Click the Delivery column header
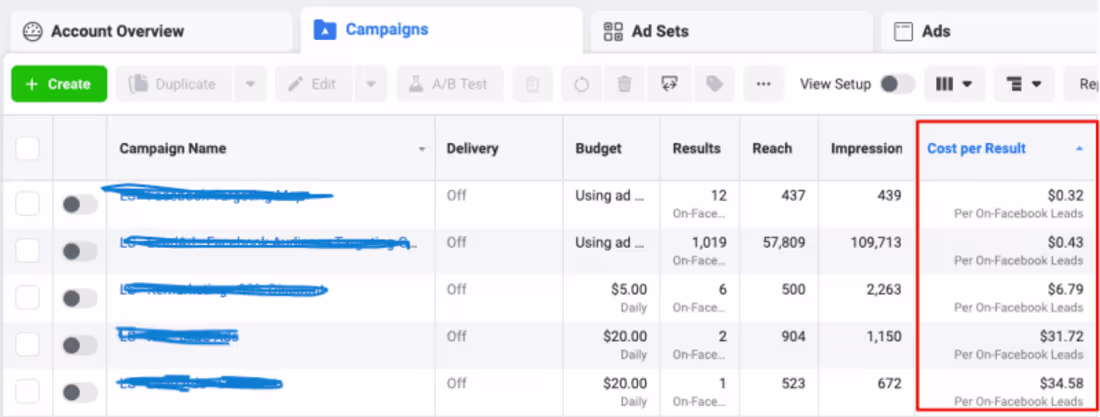The image size is (1100, 417). coord(472,149)
